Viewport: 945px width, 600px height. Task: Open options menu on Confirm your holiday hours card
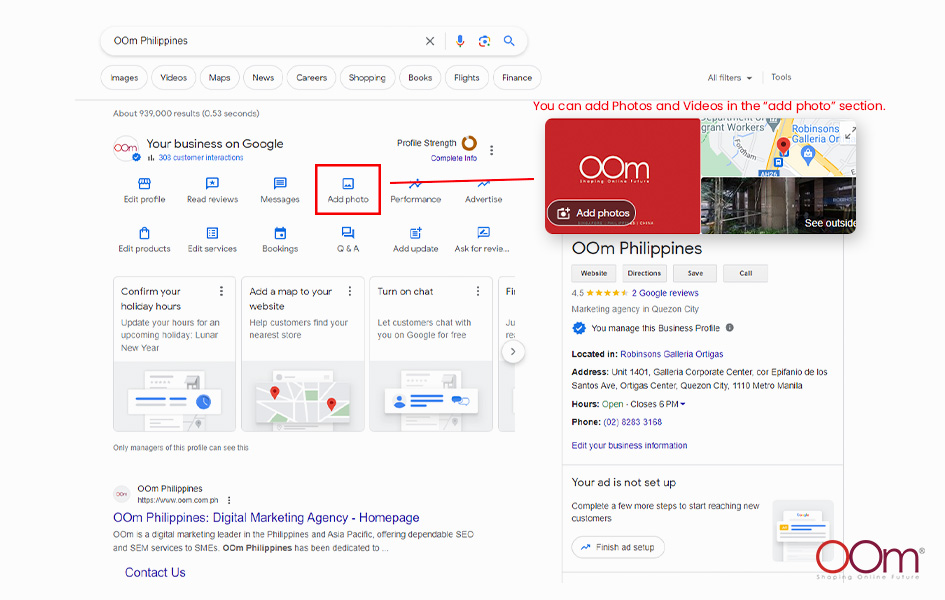(x=222, y=292)
